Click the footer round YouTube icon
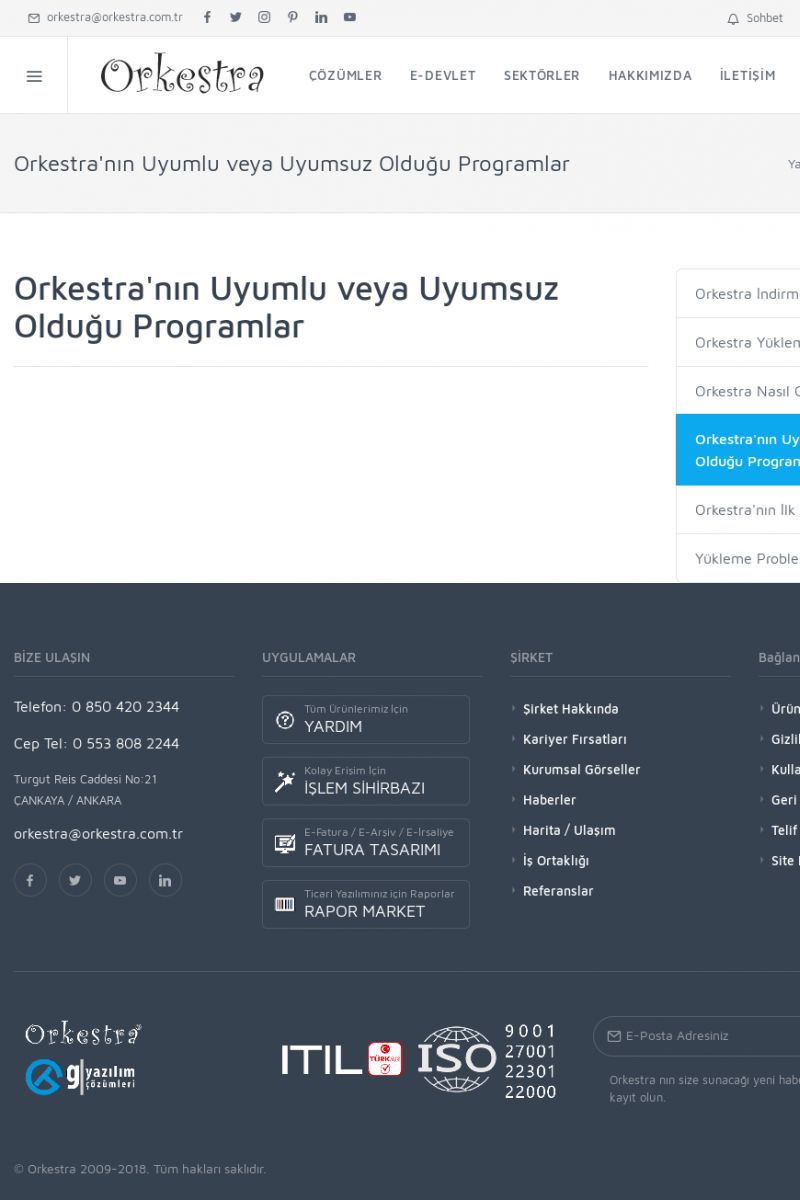The height and width of the screenshot is (1200, 800). pos(120,880)
